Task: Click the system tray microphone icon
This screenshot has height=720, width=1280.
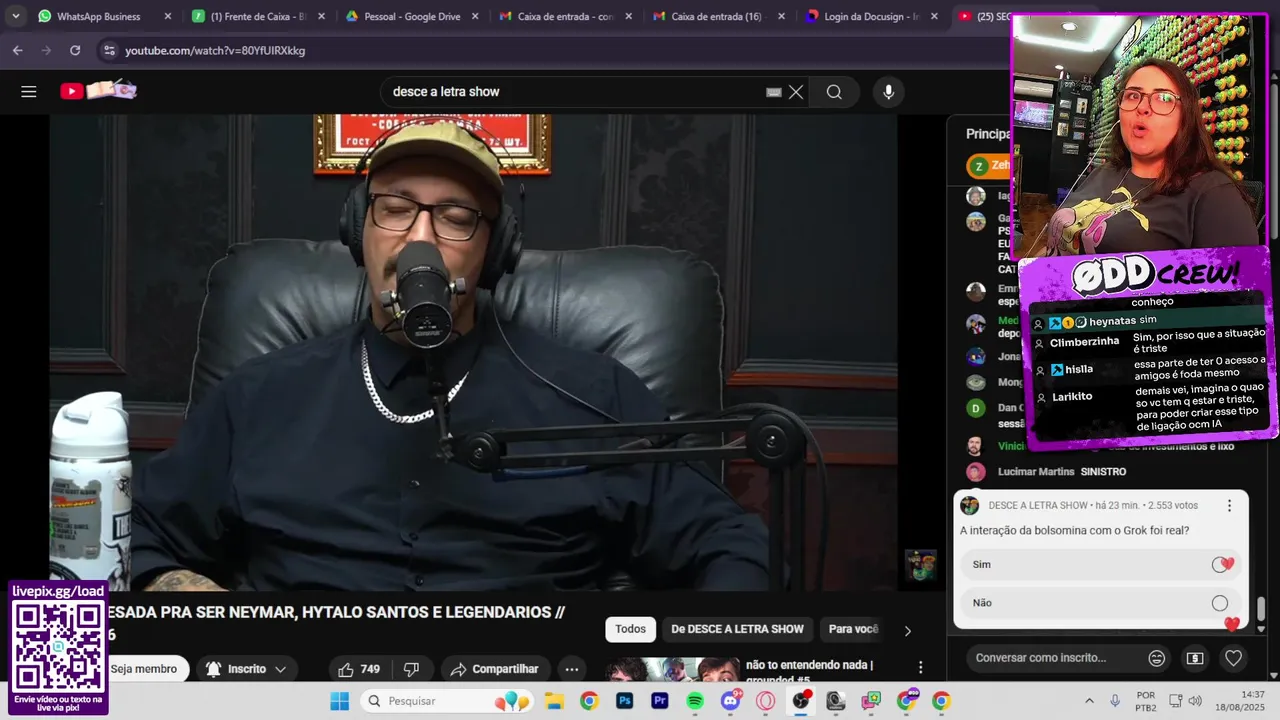Action: click(x=1115, y=701)
